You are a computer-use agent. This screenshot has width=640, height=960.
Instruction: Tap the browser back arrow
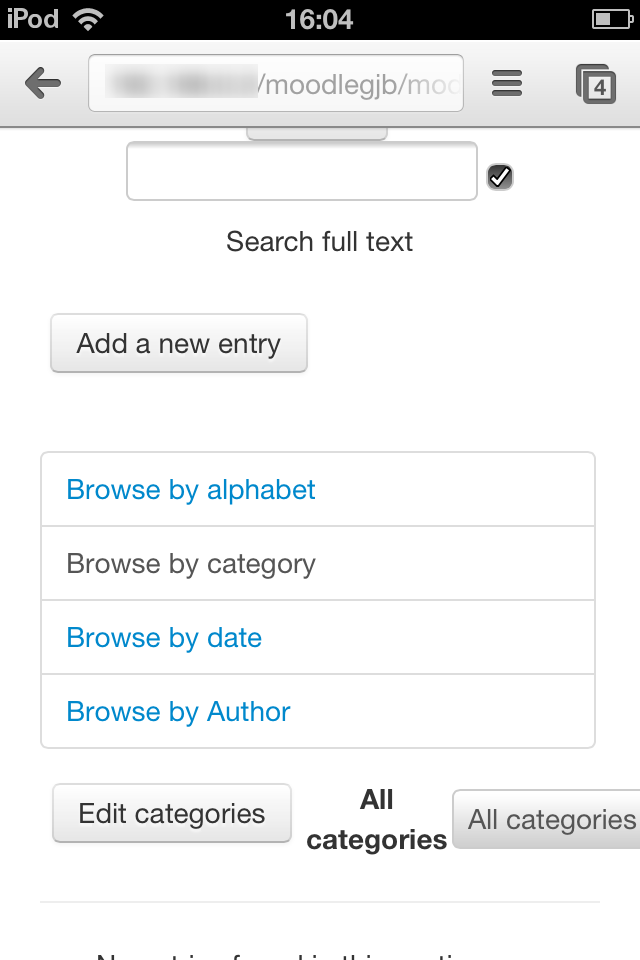coord(43,83)
